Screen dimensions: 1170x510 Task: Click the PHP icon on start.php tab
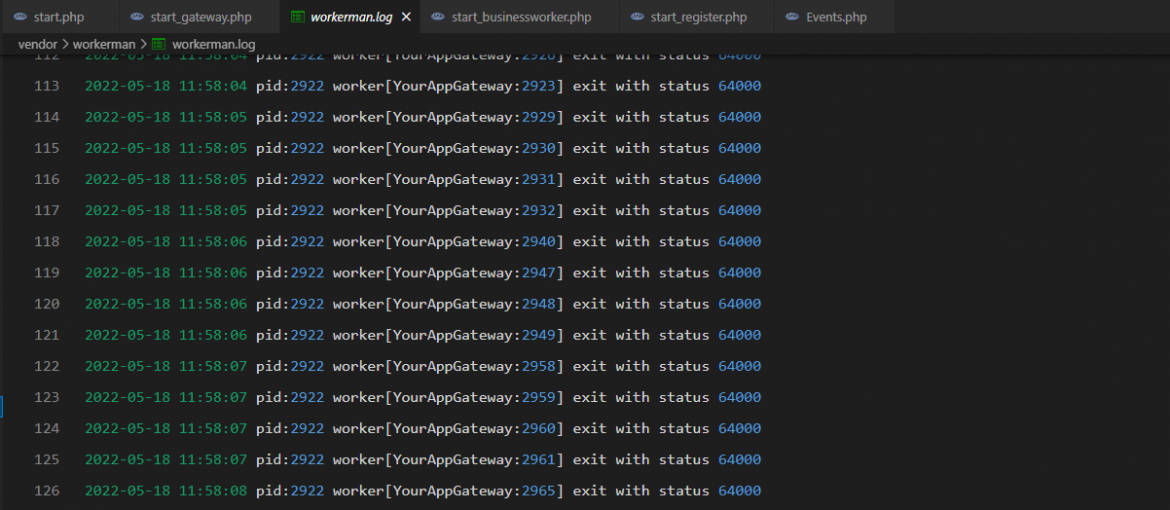pos(20,16)
